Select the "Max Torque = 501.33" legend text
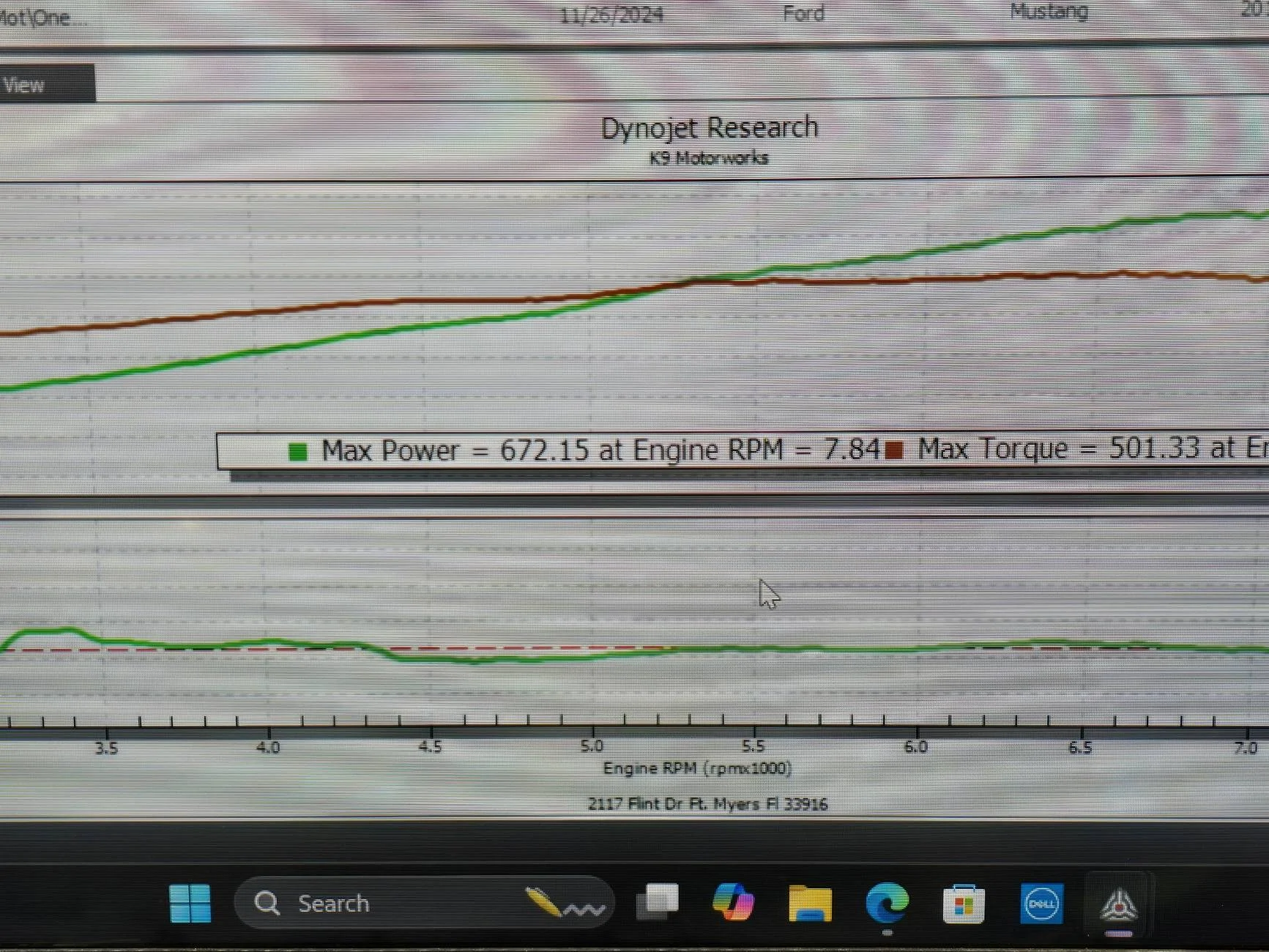Screen dimensions: 1269x952 click(1059, 448)
